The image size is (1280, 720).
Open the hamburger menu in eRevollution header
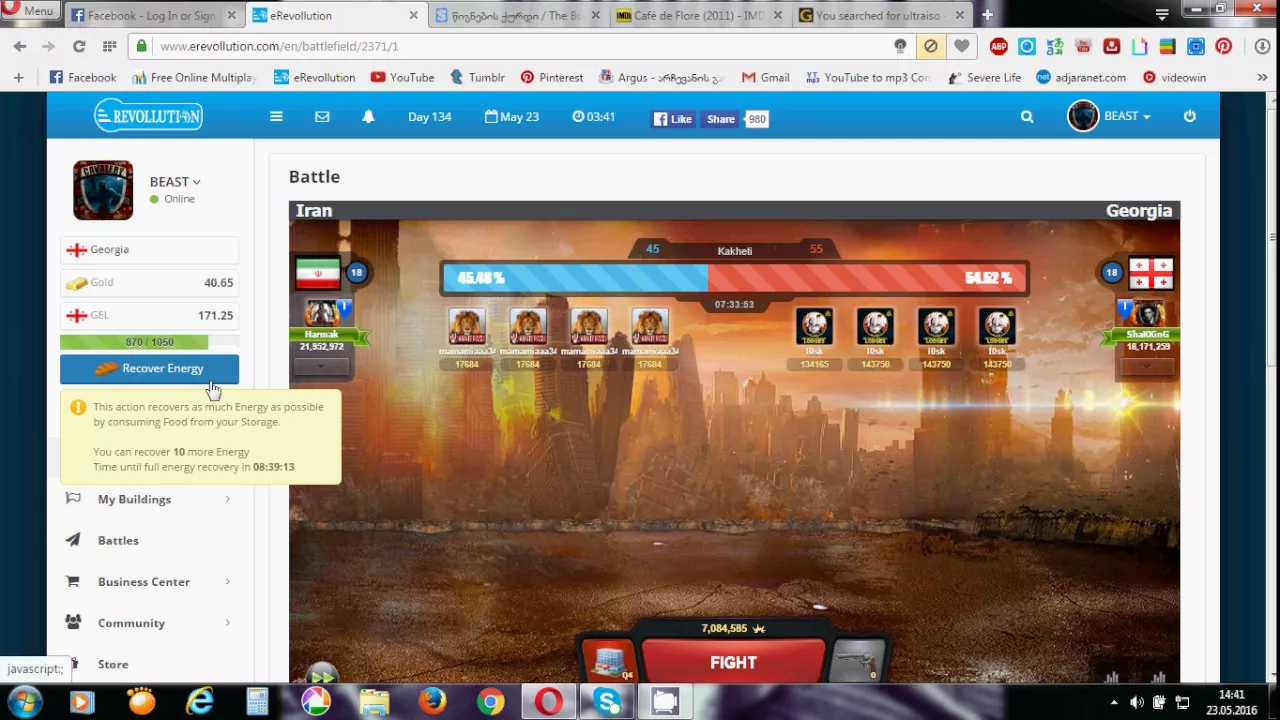(x=276, y=117)
